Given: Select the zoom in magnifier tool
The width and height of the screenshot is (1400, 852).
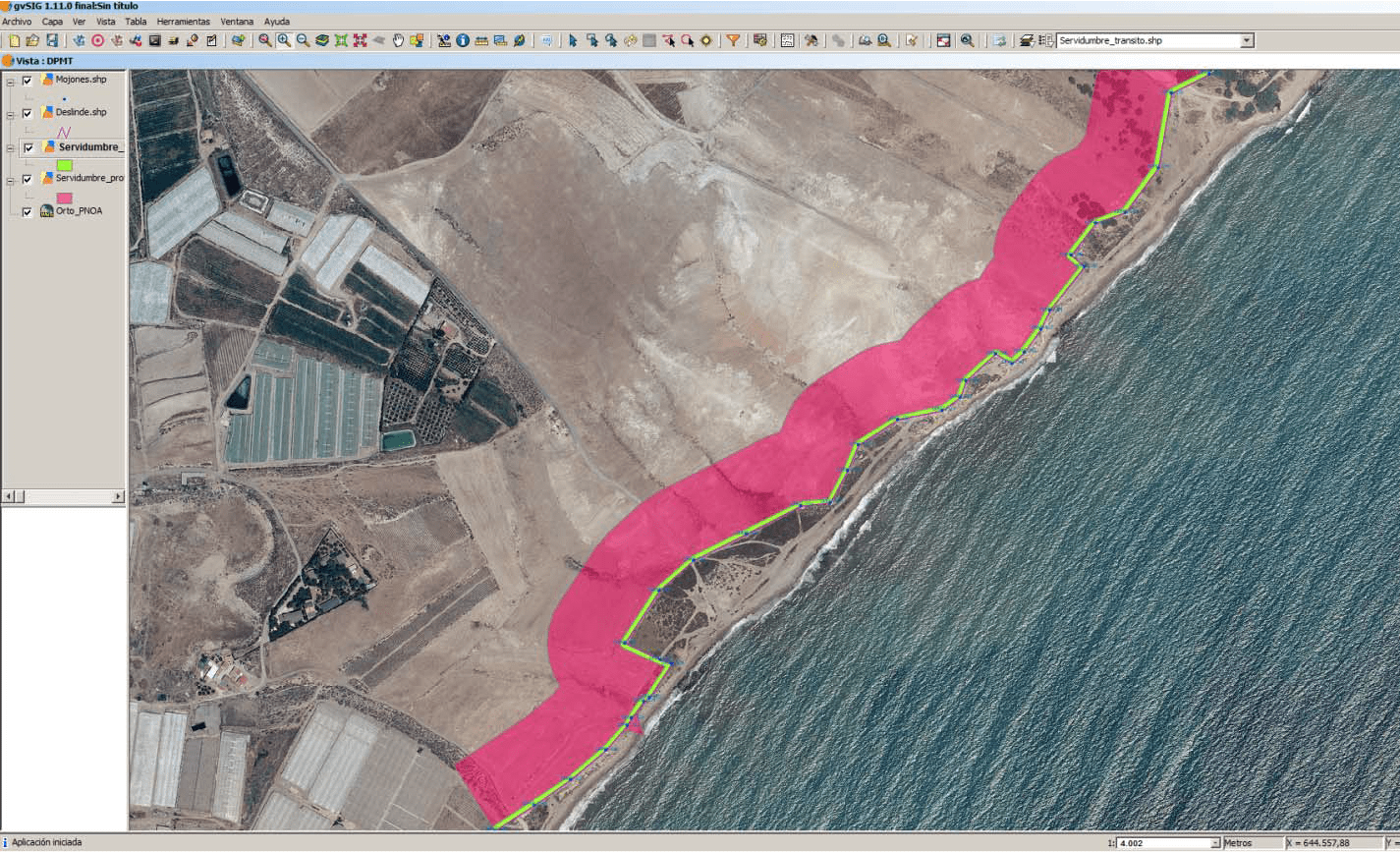Looking at the screenshot, I should pyautogui.click(x=284, y=40).
